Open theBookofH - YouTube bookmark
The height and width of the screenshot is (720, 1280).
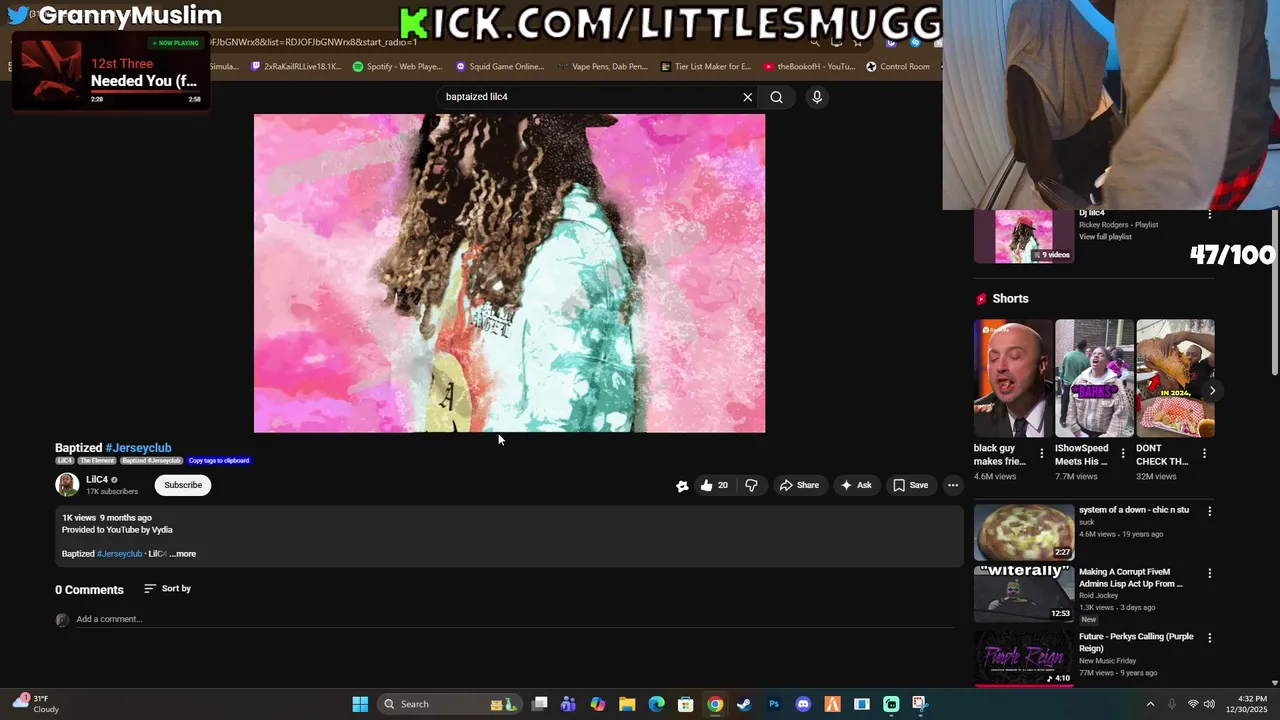pyautogui.click(x=809, y=67)
